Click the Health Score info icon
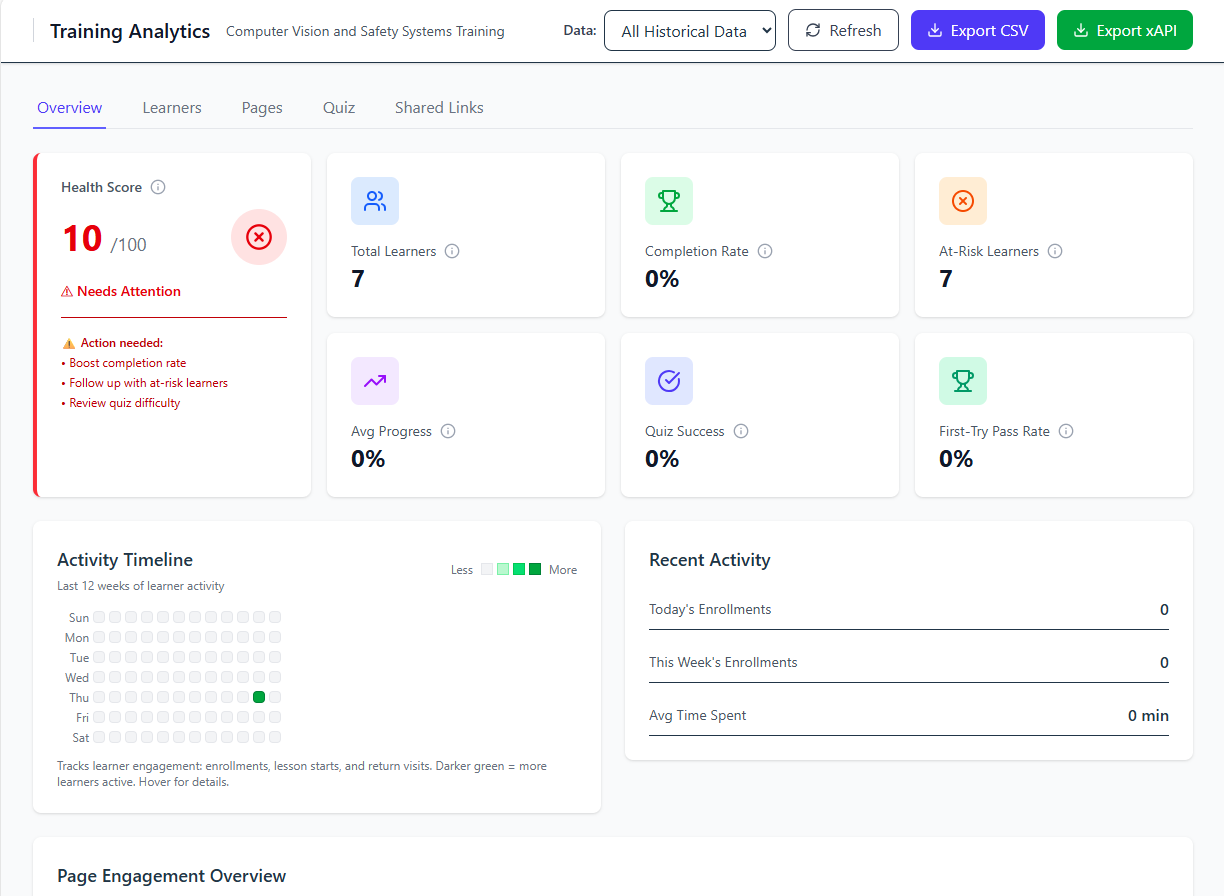 click(x=158, y=187)
